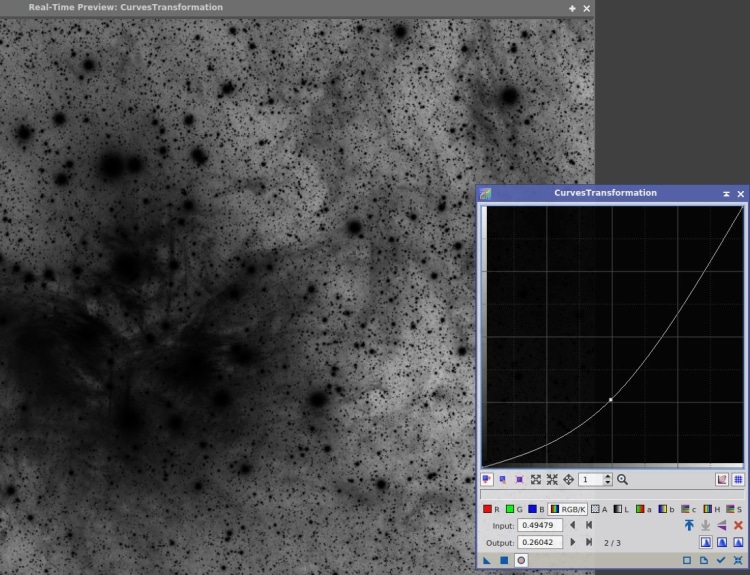Select the Pan Mode four-arrow icon
Screen dimensions: 750x575
tap(568, 479)
